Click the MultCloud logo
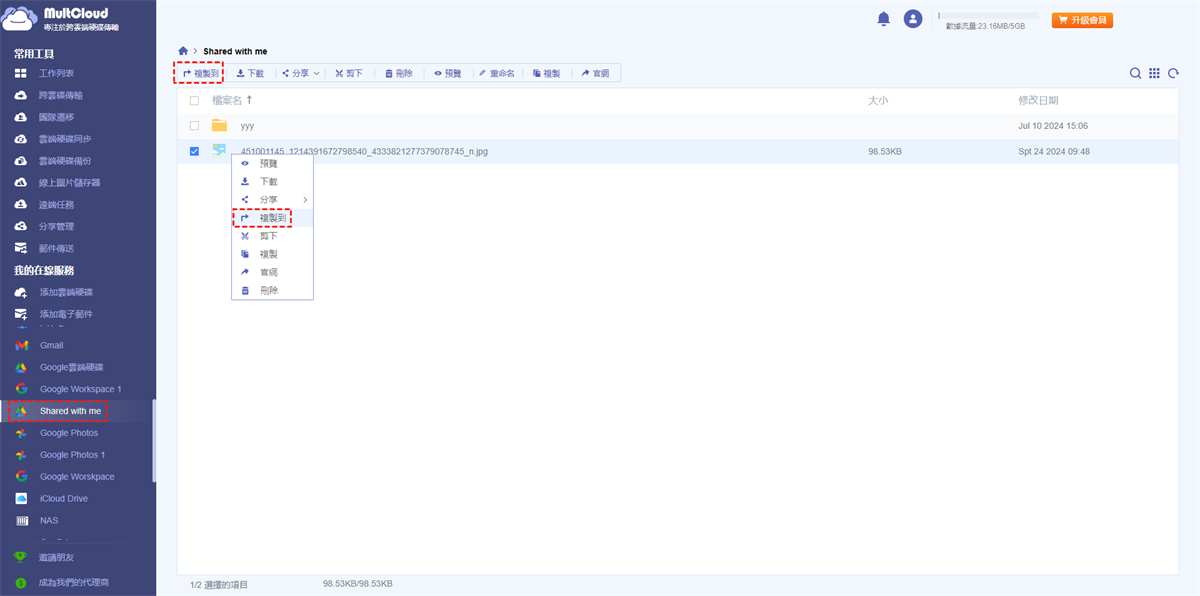 coord(60,19)
